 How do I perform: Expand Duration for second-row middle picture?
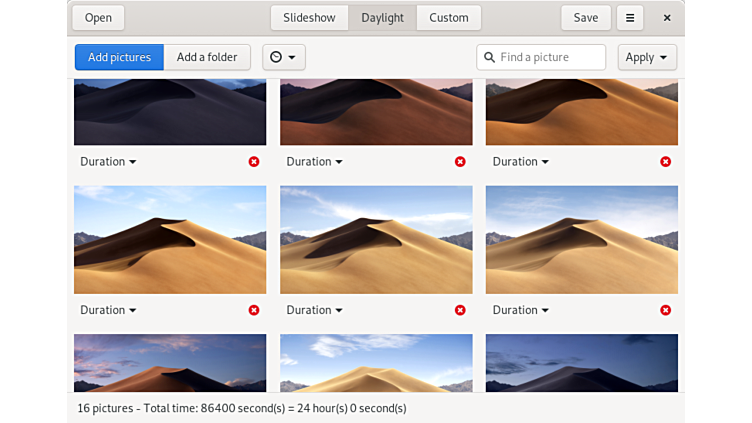[314, 310]
